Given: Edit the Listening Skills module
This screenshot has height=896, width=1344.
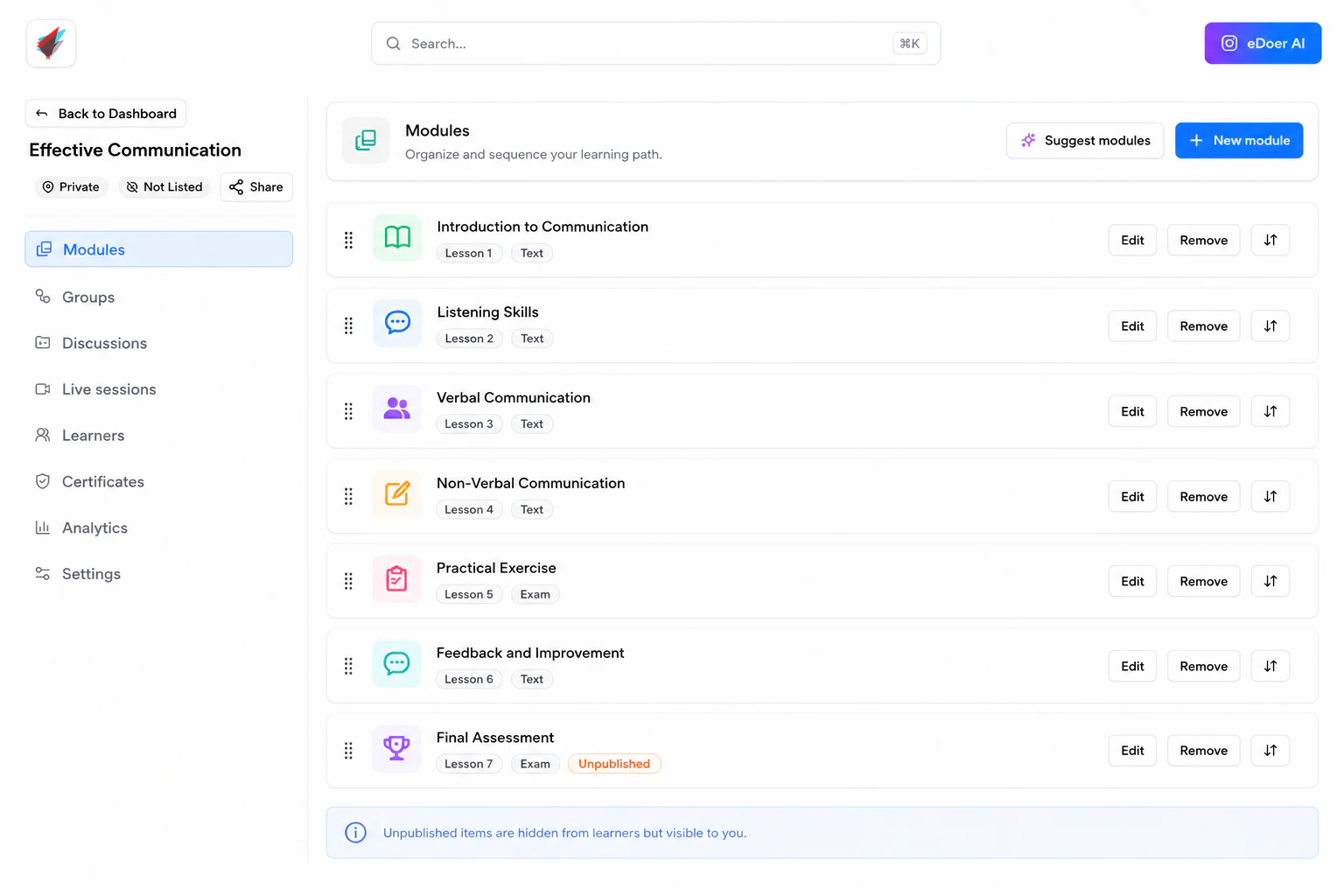Looking at the screenshot, I should (x=1132, y=325).
